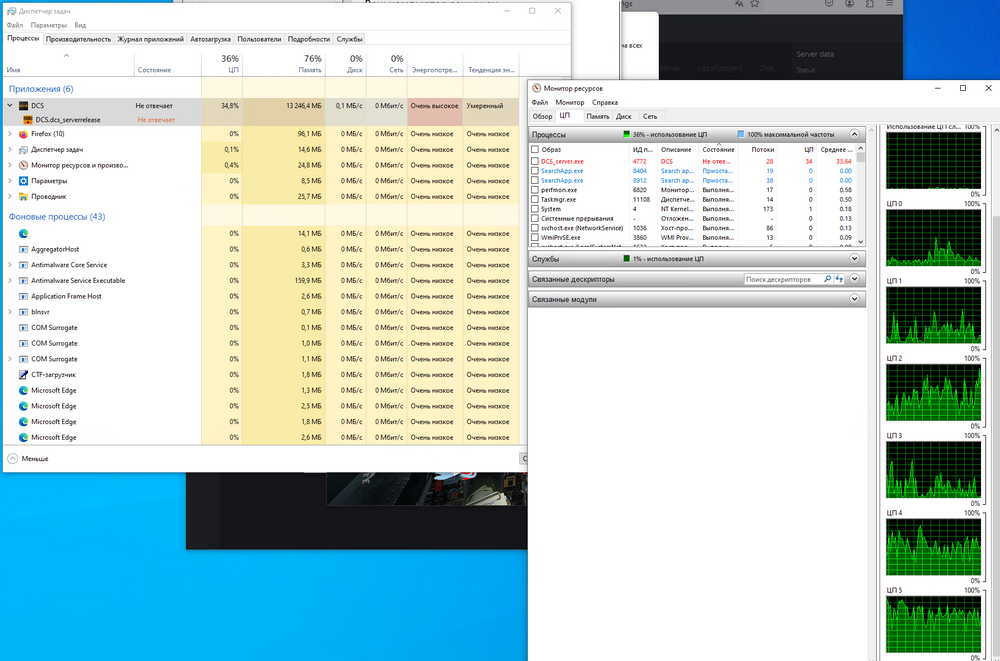Collapse the DCS app group
The height and width of the screenshot is (661, 1000).
point(10,106)
